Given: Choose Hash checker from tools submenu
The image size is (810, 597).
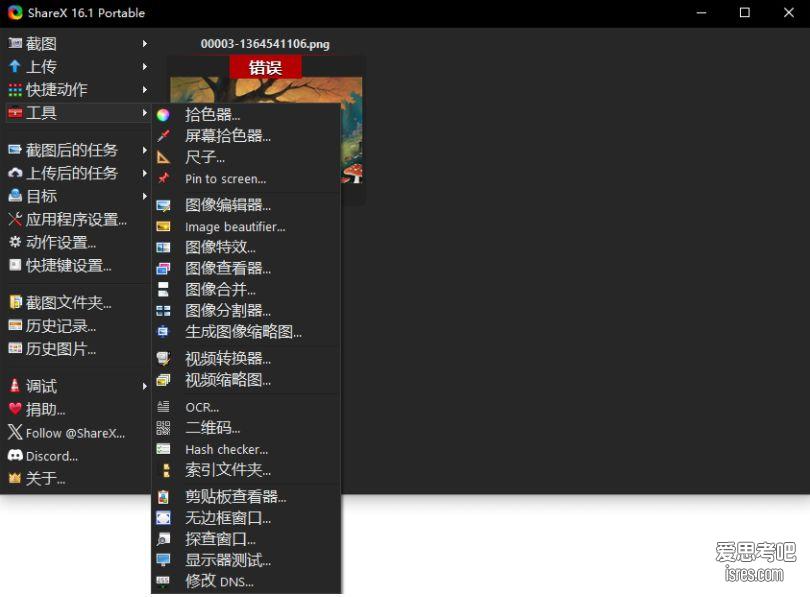Looking at the screenshot, I should click(x=246, y=449).
